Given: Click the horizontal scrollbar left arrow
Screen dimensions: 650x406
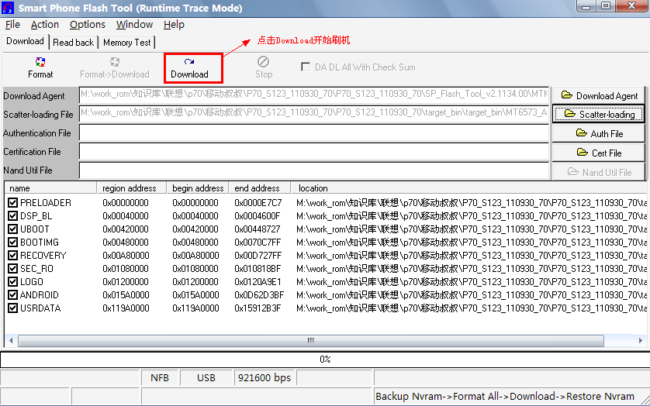Looking at the screenshot, I should (11, 340).
